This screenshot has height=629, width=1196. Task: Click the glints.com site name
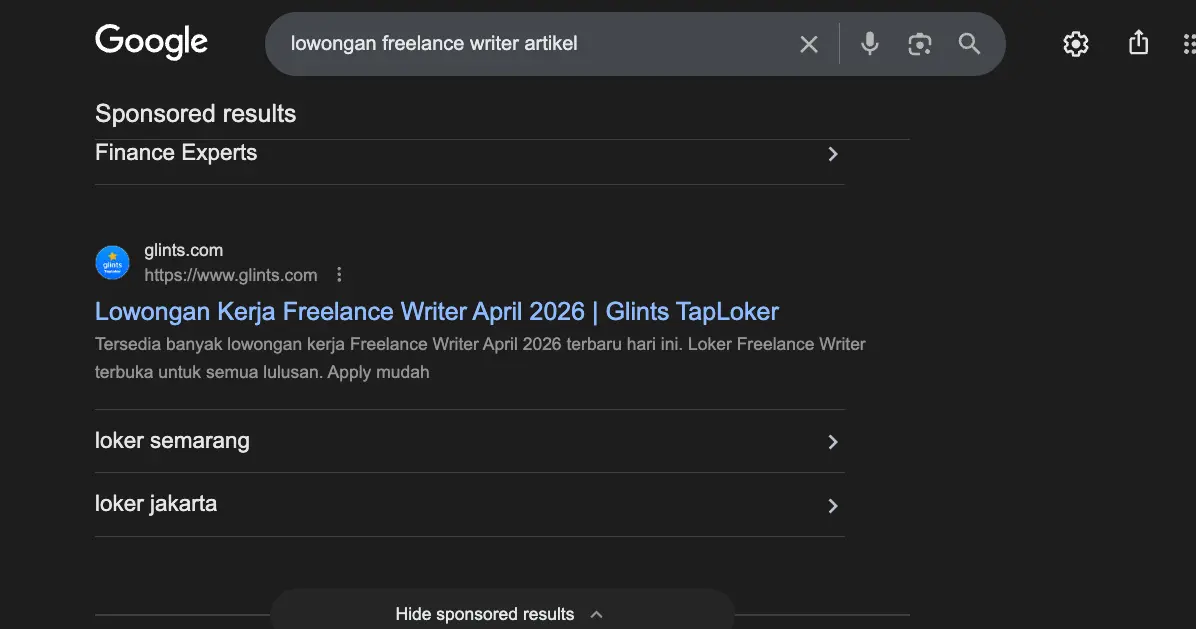(184, 250)
